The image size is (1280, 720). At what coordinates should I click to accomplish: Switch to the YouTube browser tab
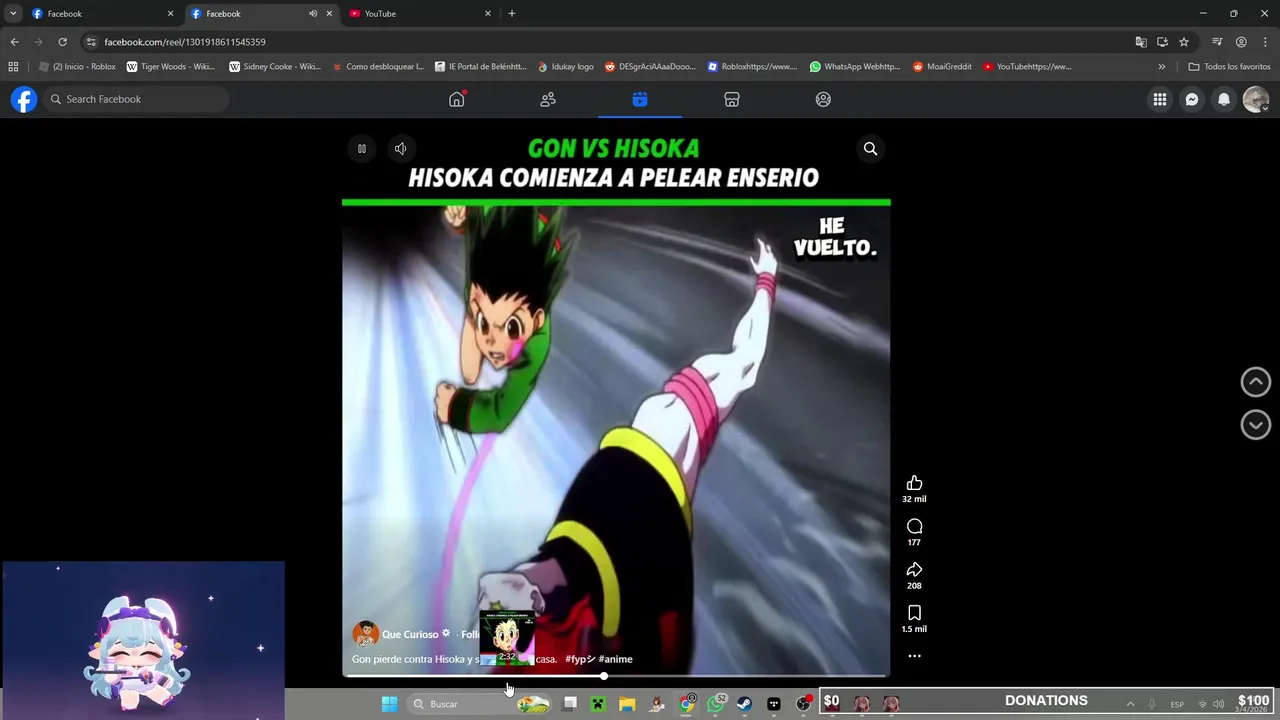pos(418,14)
